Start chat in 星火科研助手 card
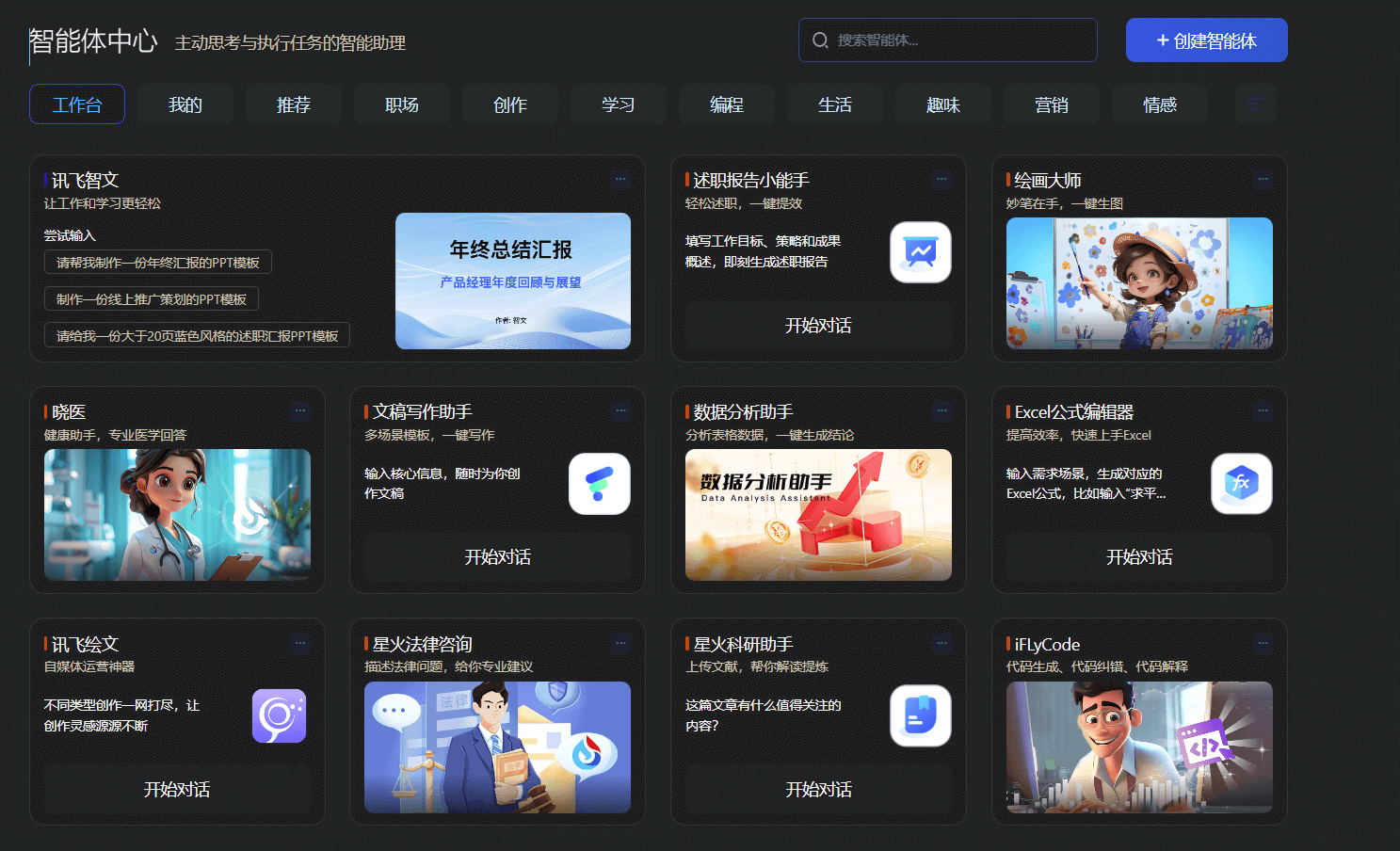Image resolution: width=1400 pixels, height=851 pixels. (x=818, y=790)
